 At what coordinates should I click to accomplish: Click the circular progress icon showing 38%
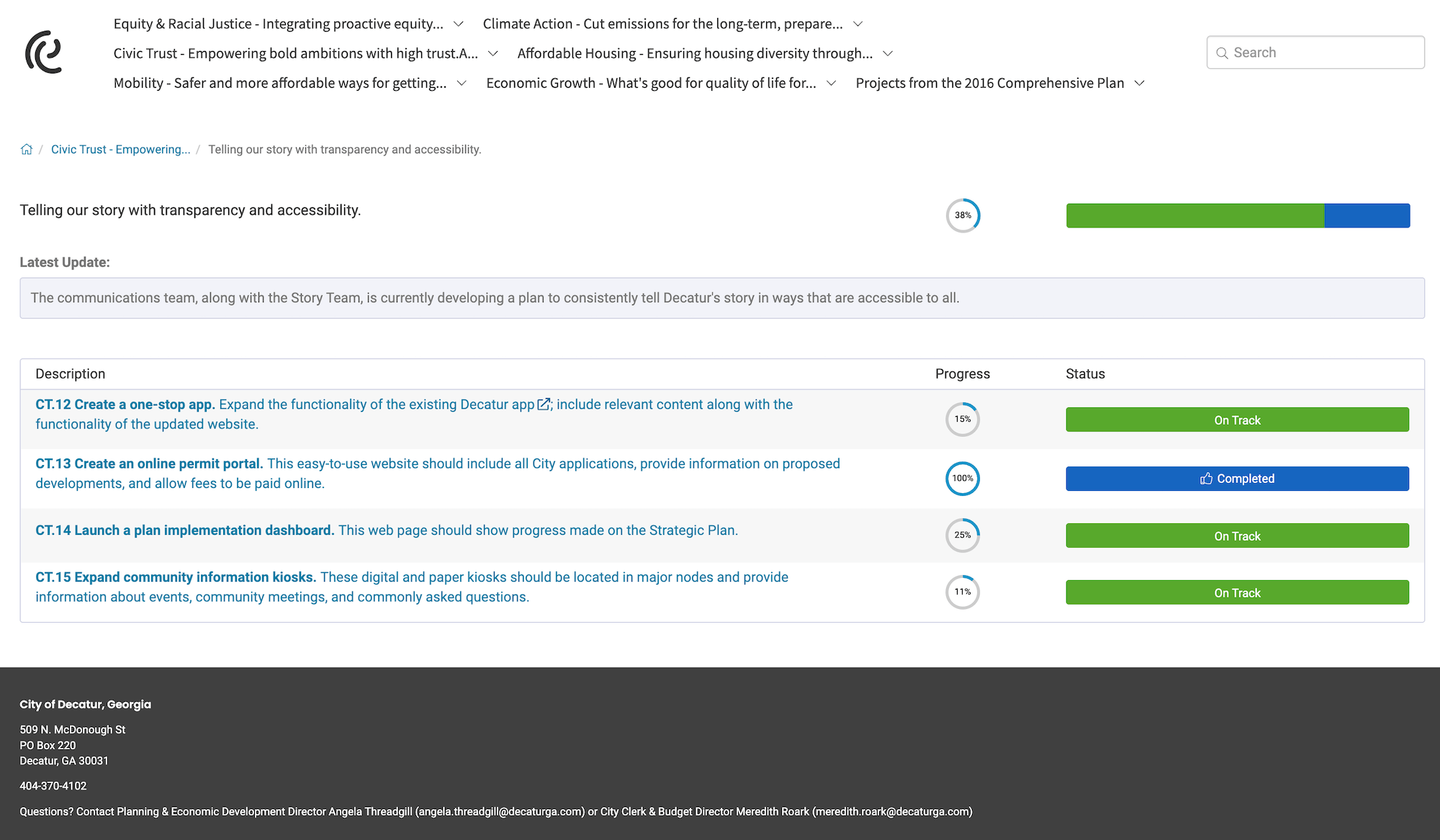pyautogui.click(x=962, y=215)
